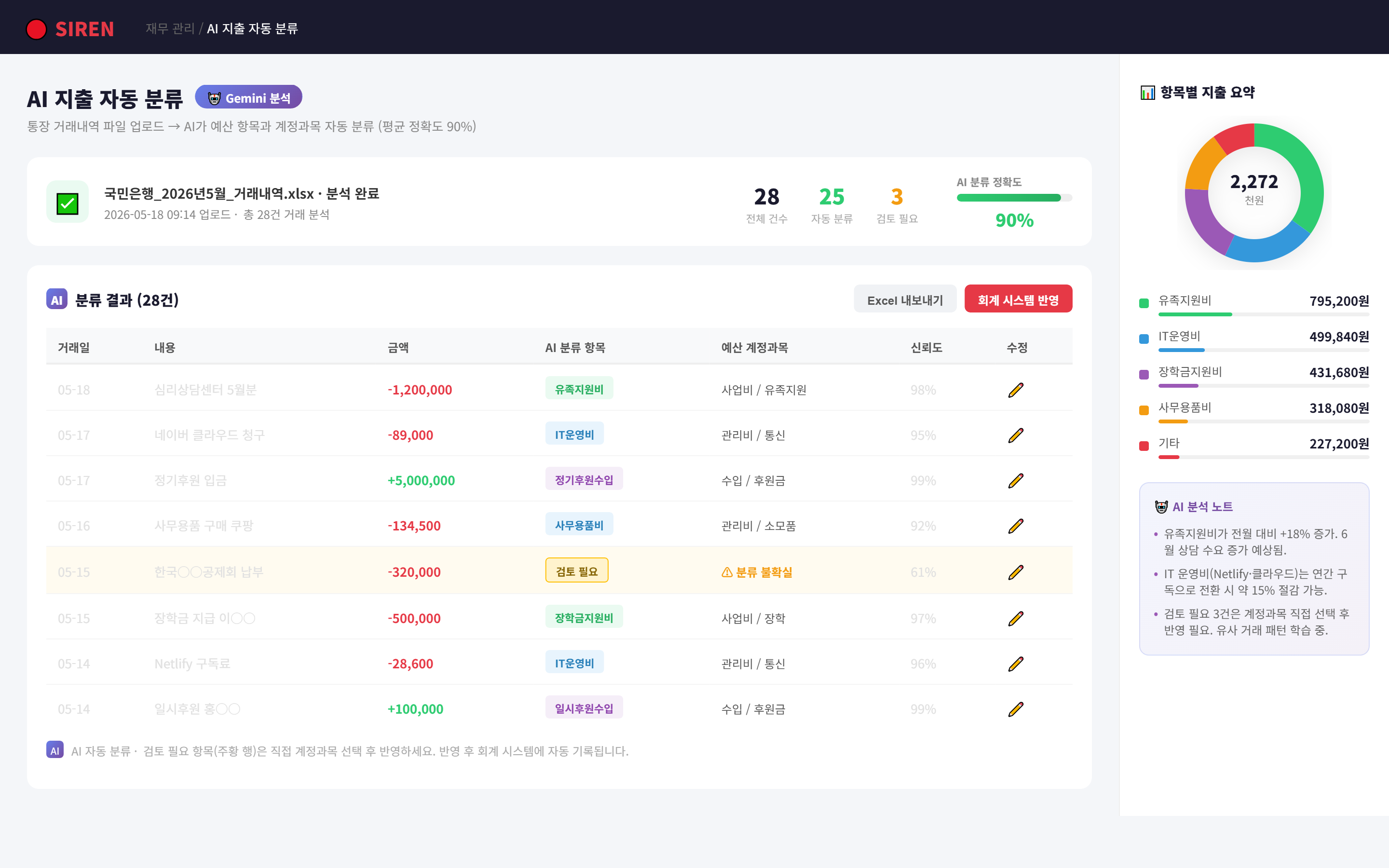Image resolution: width=1389 pixels, height=868 pixels.
Task: Open edit pencil for 사무용품 구매 쿠팡 row
Action: pyautogui.click(x=1015, y=526)
